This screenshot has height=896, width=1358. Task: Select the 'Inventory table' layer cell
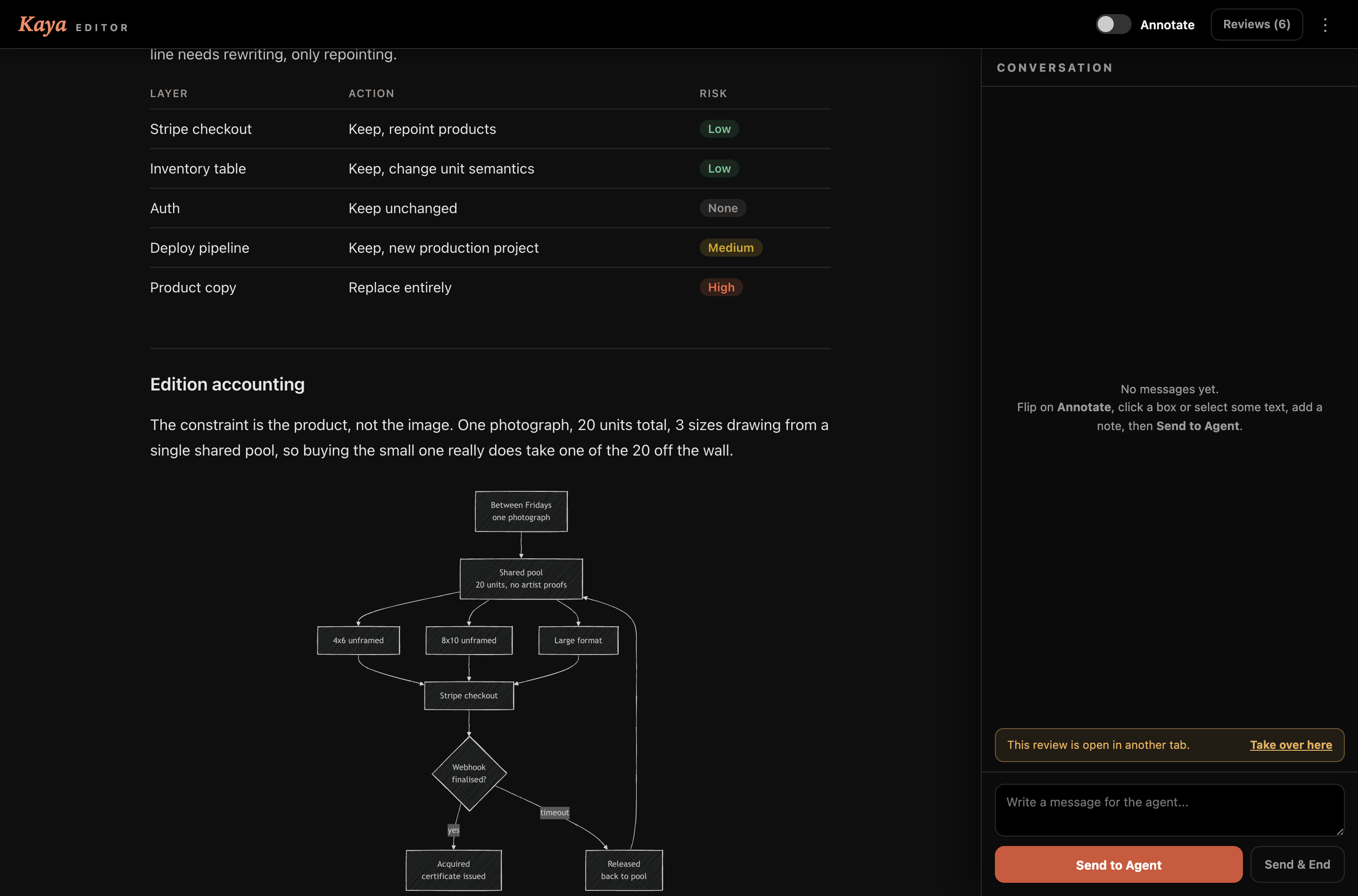point(198,168)
